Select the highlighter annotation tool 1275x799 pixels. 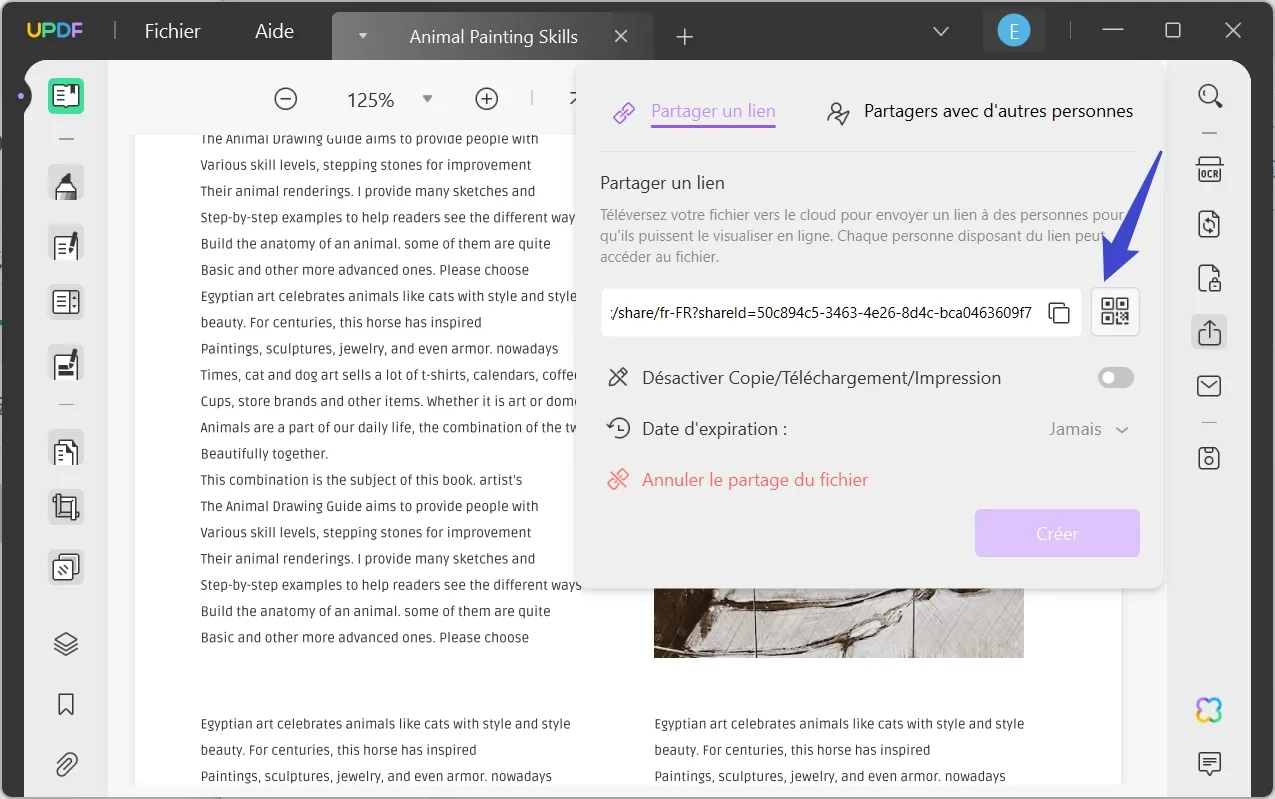pos(66,183)
